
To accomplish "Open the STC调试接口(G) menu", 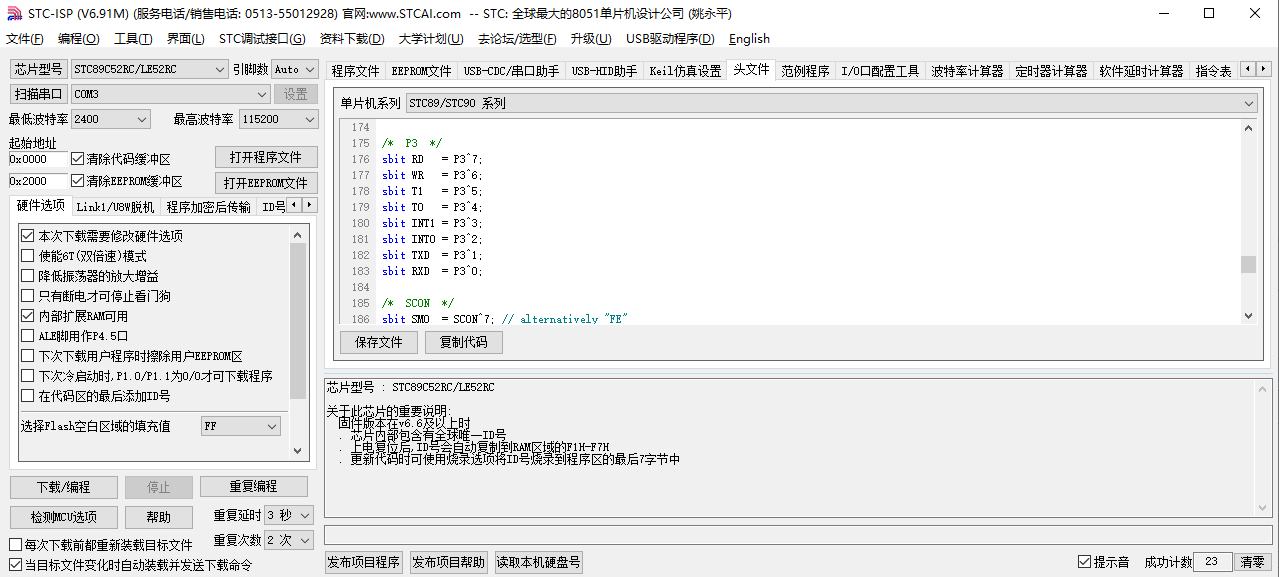I will pos(262,39).
